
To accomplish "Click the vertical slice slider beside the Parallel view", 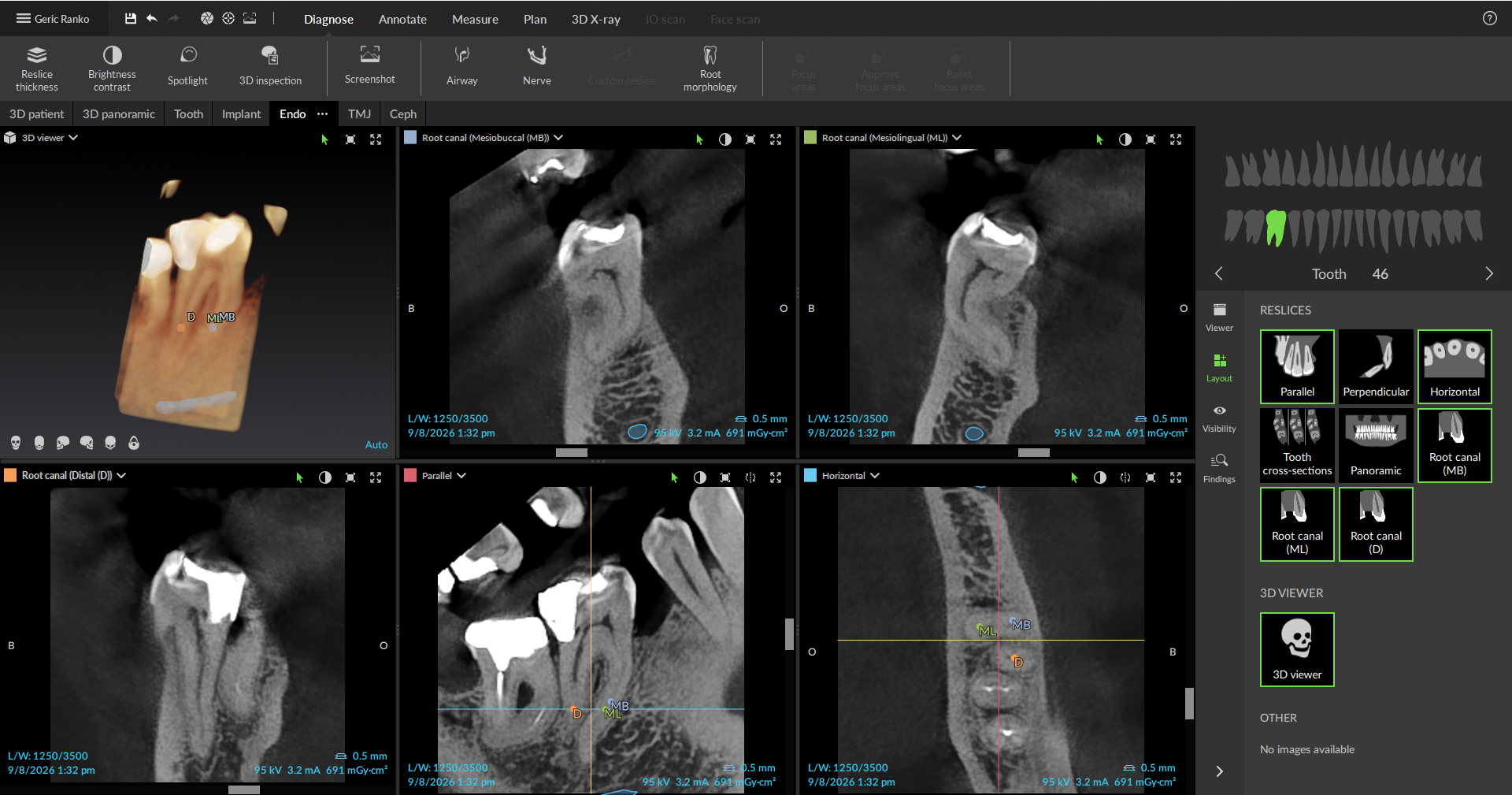I will pos(789,634).
